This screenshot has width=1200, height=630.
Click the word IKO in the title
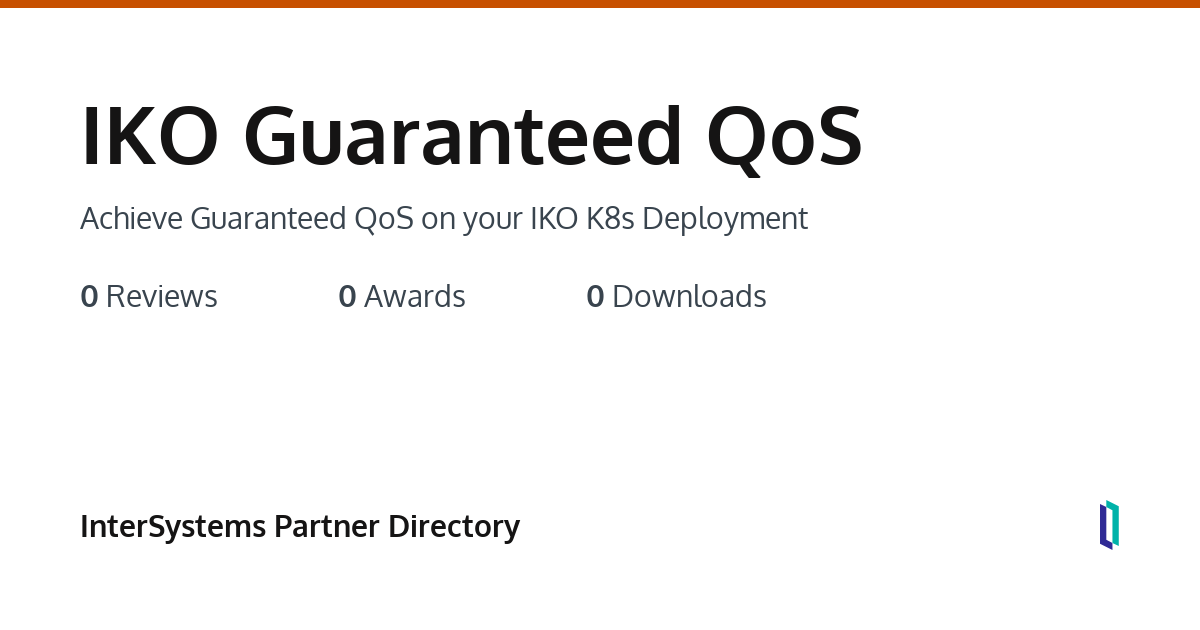click(x=149, y=136)
